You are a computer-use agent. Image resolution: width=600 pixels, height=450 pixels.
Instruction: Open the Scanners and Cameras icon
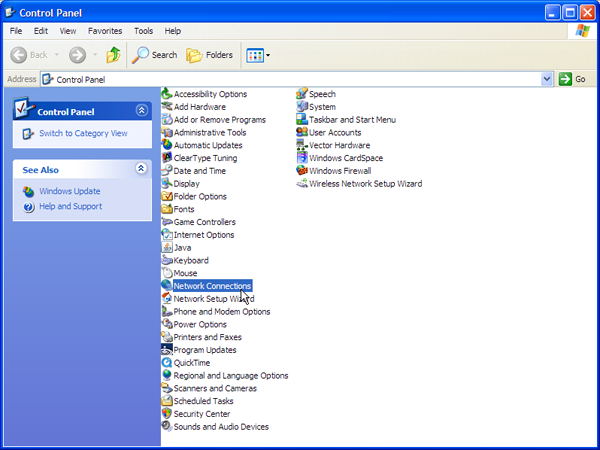click(167, 388)
